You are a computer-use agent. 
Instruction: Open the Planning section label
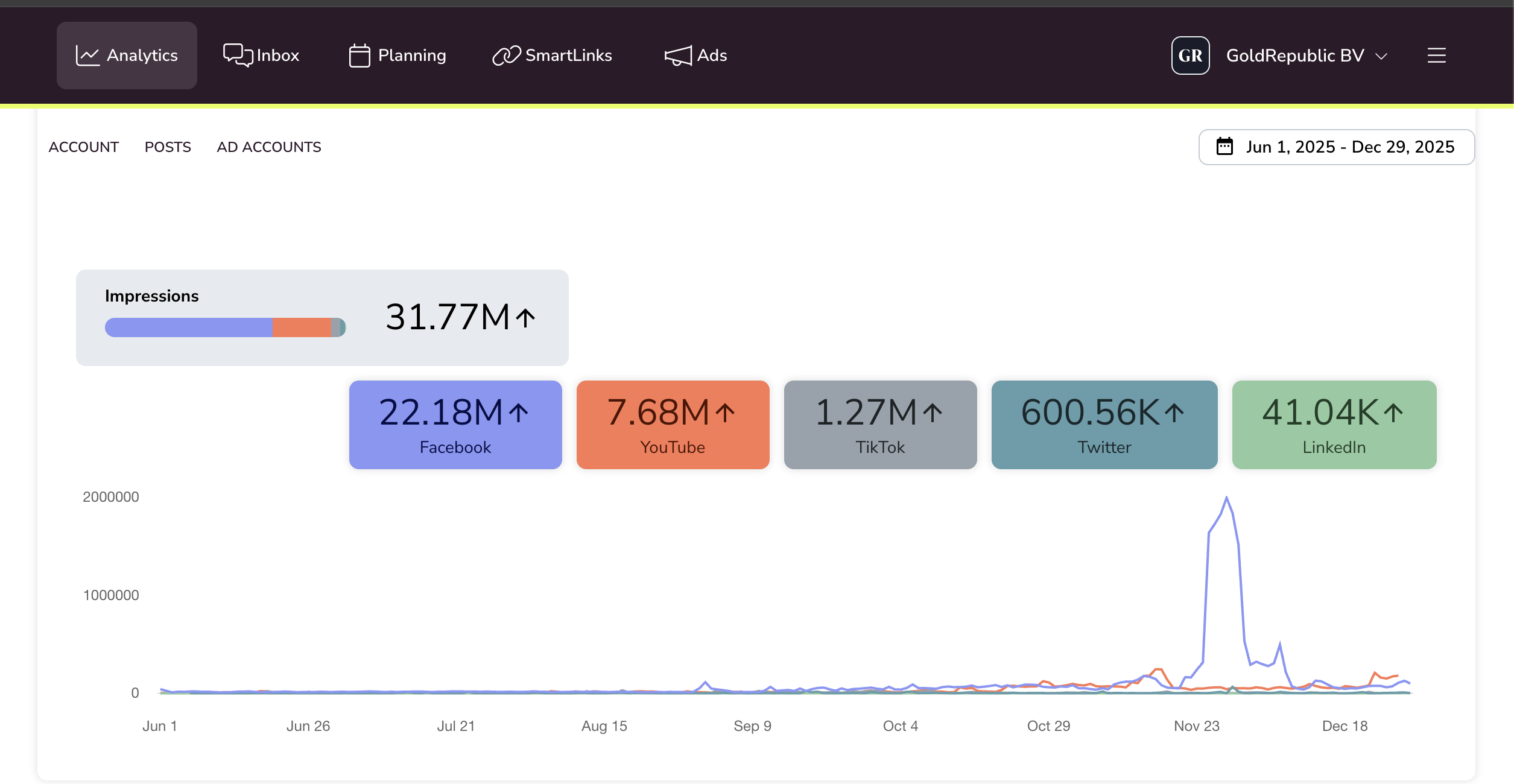(x=412, y=55)
